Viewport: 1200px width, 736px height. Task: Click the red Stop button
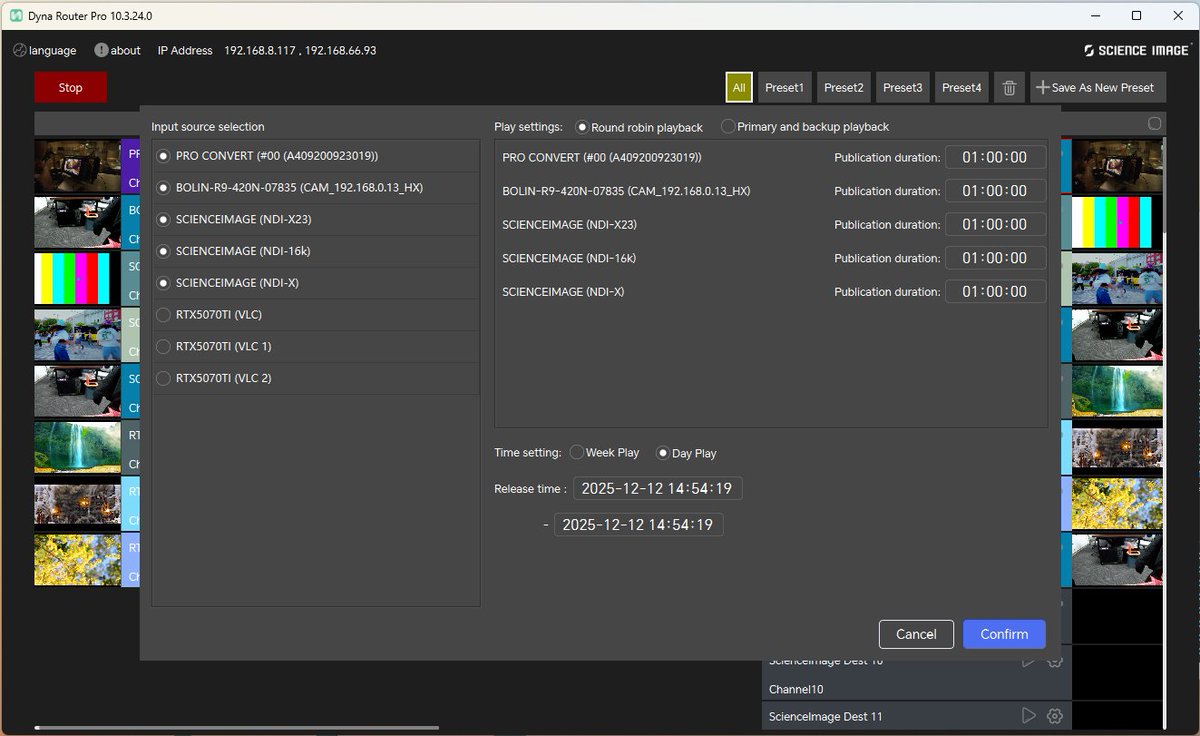point(70,87)
